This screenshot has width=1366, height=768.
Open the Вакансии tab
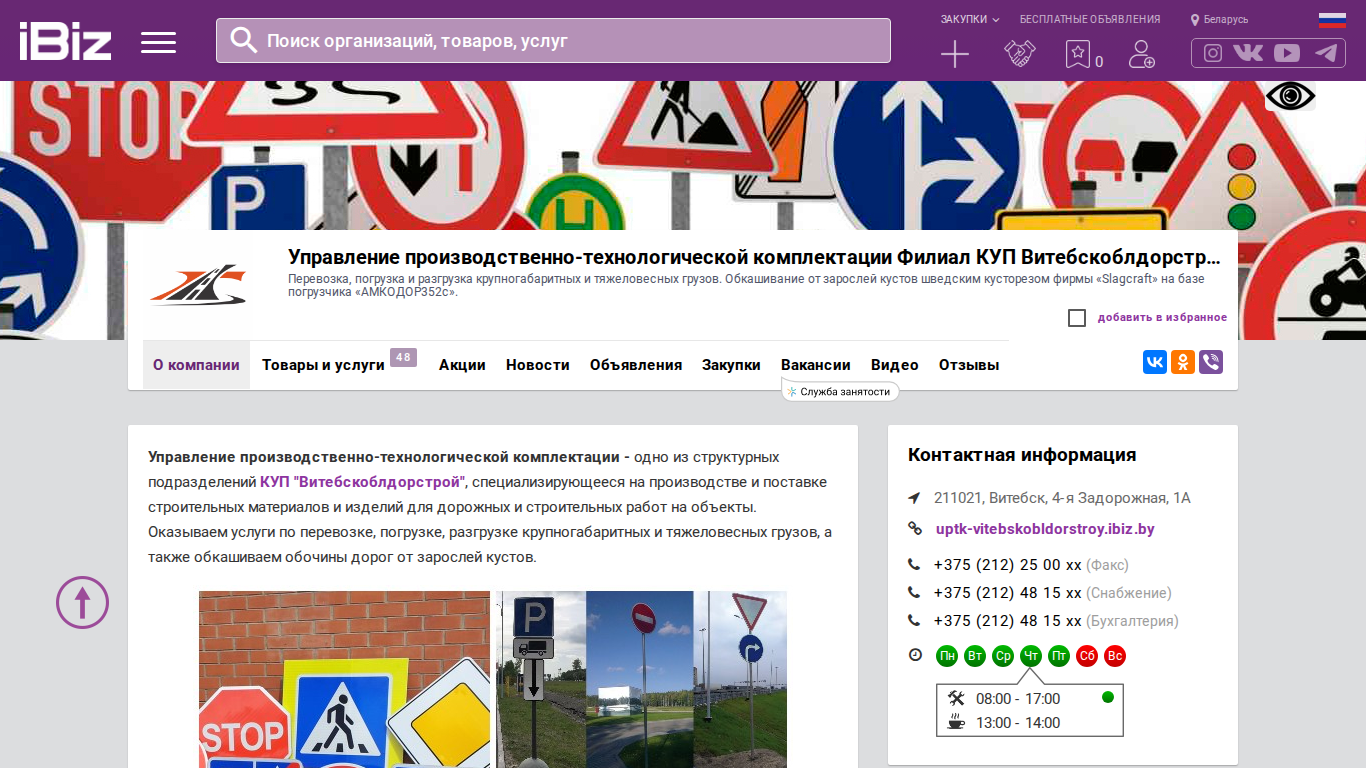pos(816,365)
